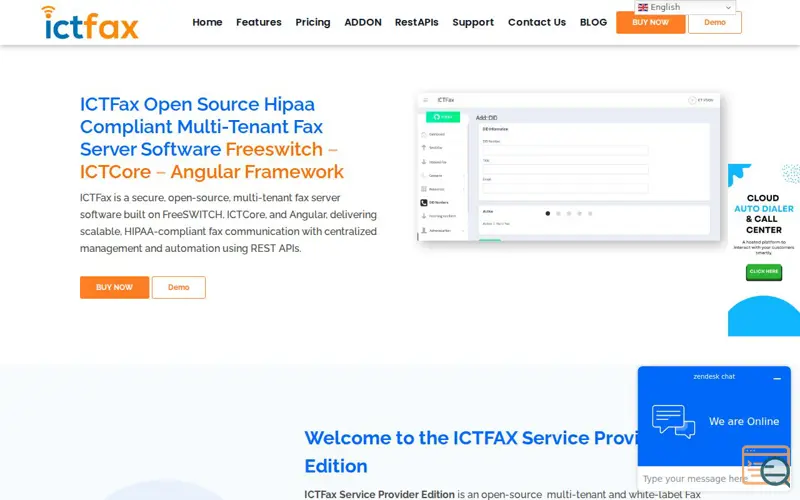Select the first (active) carousel dot
Viewport: 800px width, 500px height.
point(547,214)
